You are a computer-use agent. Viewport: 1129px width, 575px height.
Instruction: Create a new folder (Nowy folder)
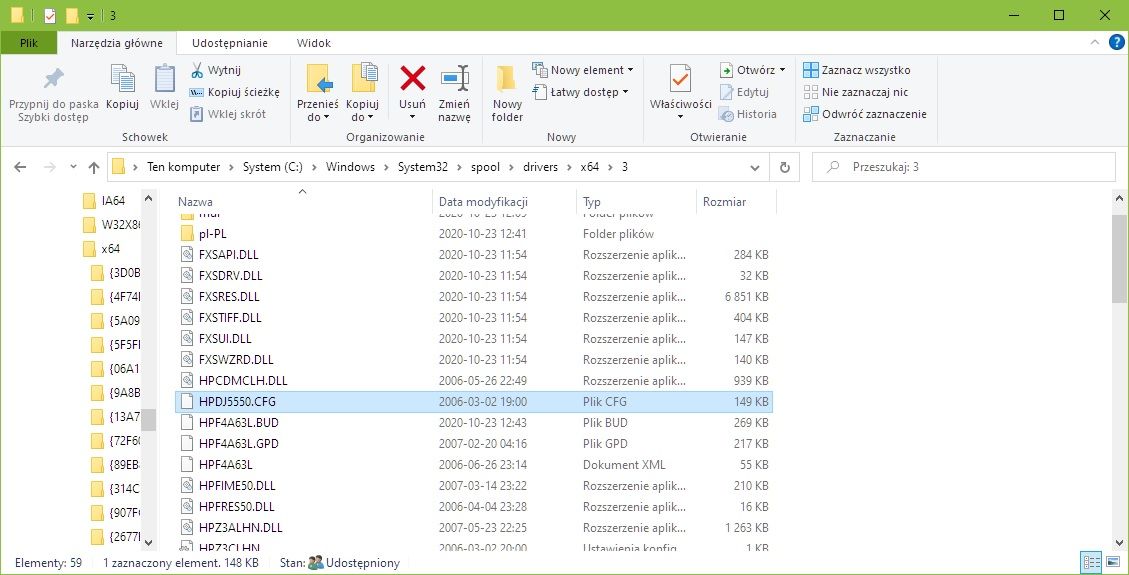click(x=507, y=94)
